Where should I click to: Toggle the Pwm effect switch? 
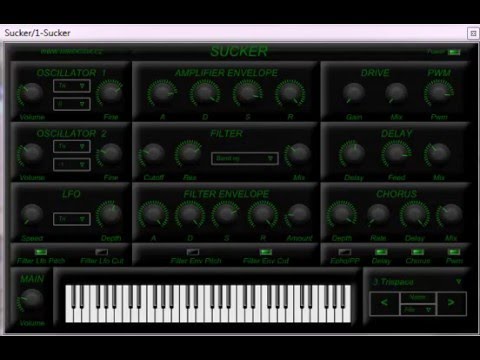[454, 252]
